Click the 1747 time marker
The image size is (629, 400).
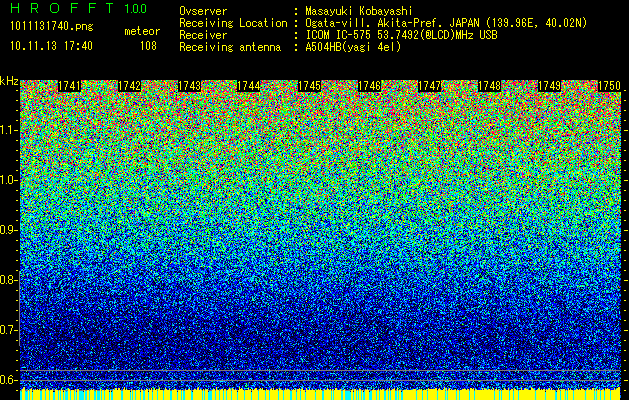pyautogui.click(x=429, y=86)
